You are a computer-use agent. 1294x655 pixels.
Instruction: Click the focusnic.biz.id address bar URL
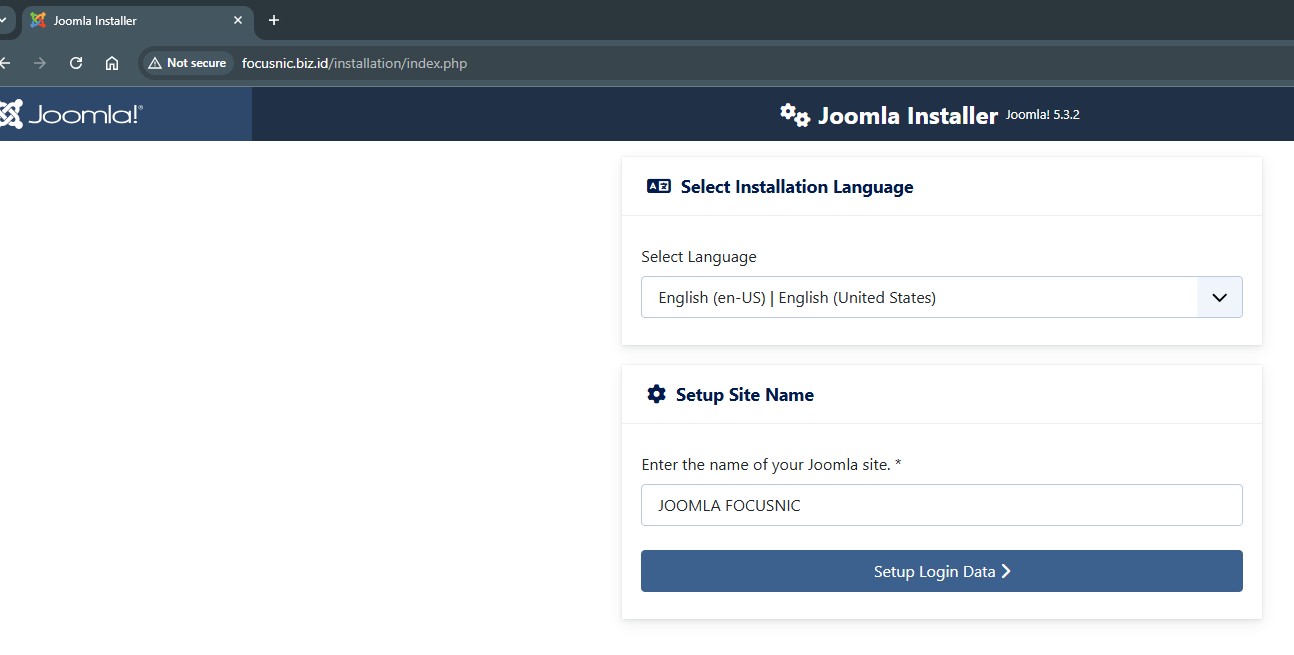[x=354, y=63]
